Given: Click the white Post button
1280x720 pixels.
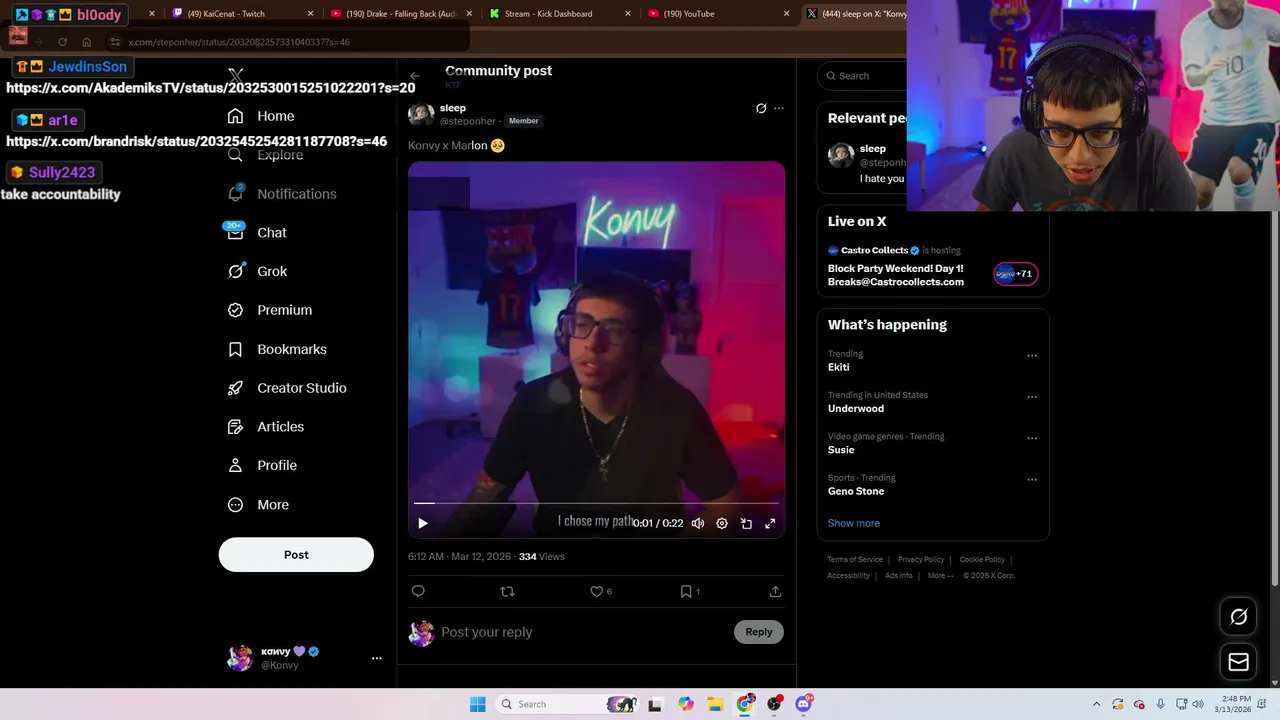Looking at the screenshot, I should (x=296, y=555).
